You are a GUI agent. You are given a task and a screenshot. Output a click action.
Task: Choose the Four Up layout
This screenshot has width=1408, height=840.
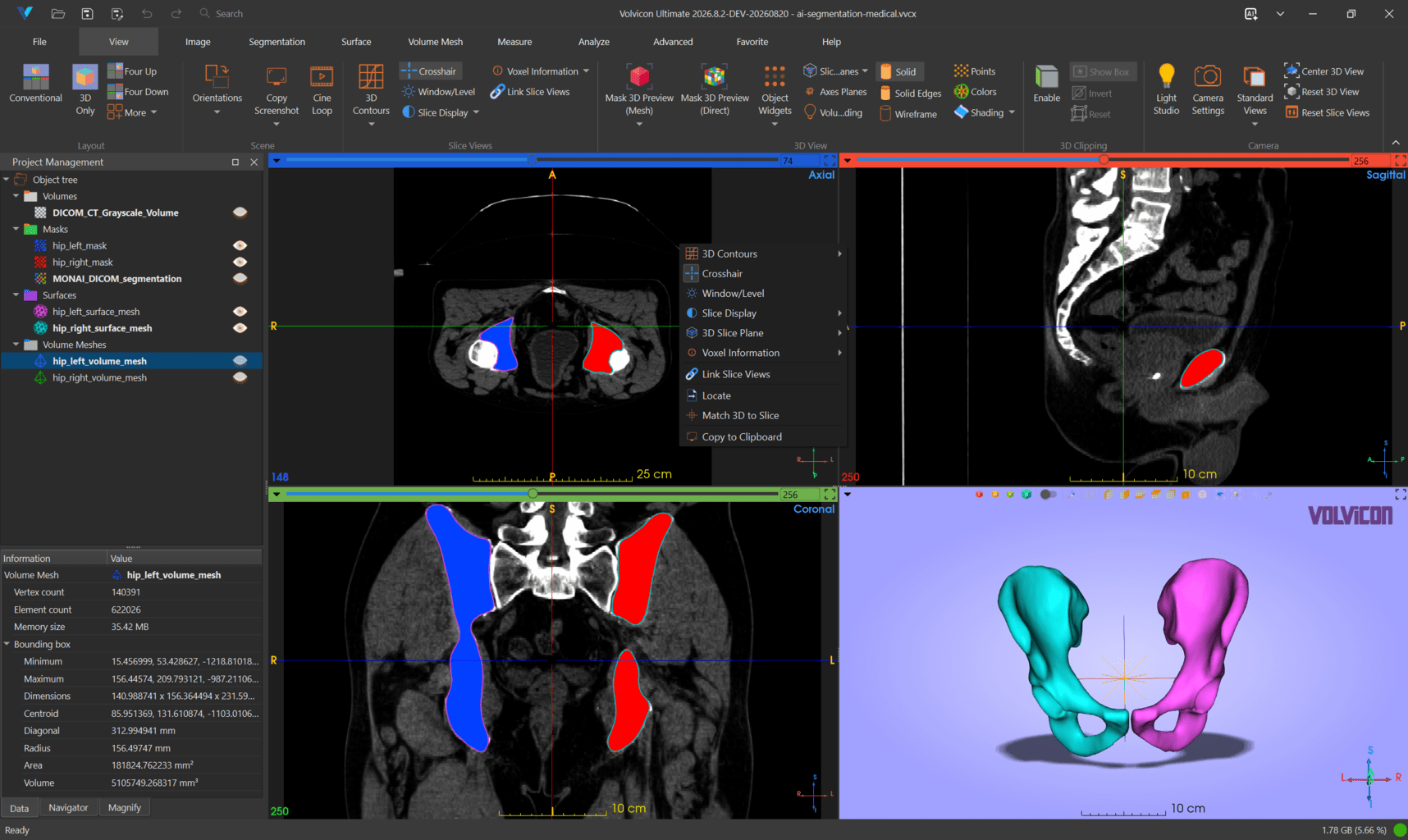pyautogui.click(x=132, y=71)
